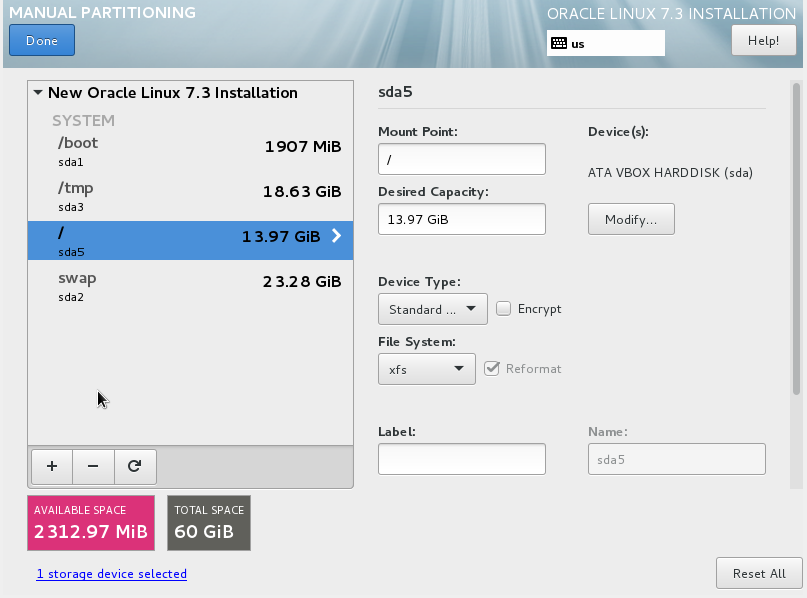Select the /tmp sda3 partition

pyautogui.click(x=190, y=196)
